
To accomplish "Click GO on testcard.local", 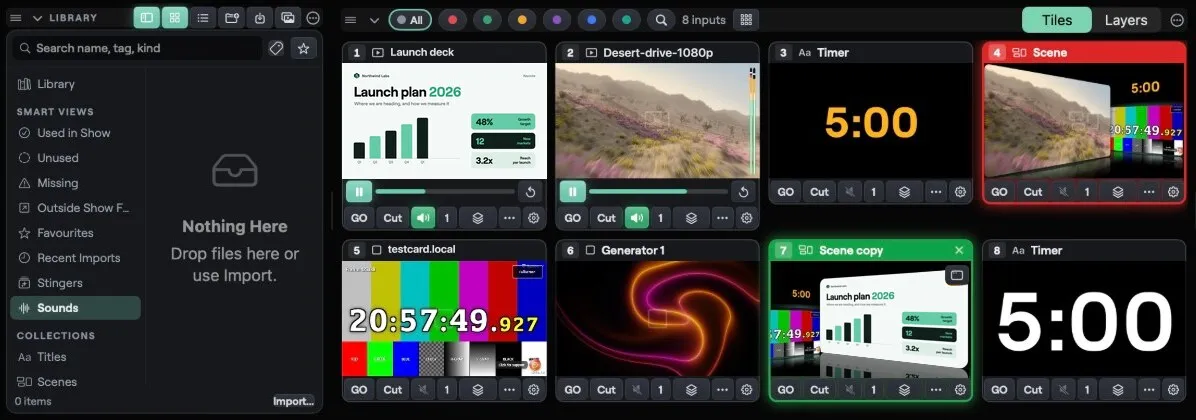I will [359, 390].
